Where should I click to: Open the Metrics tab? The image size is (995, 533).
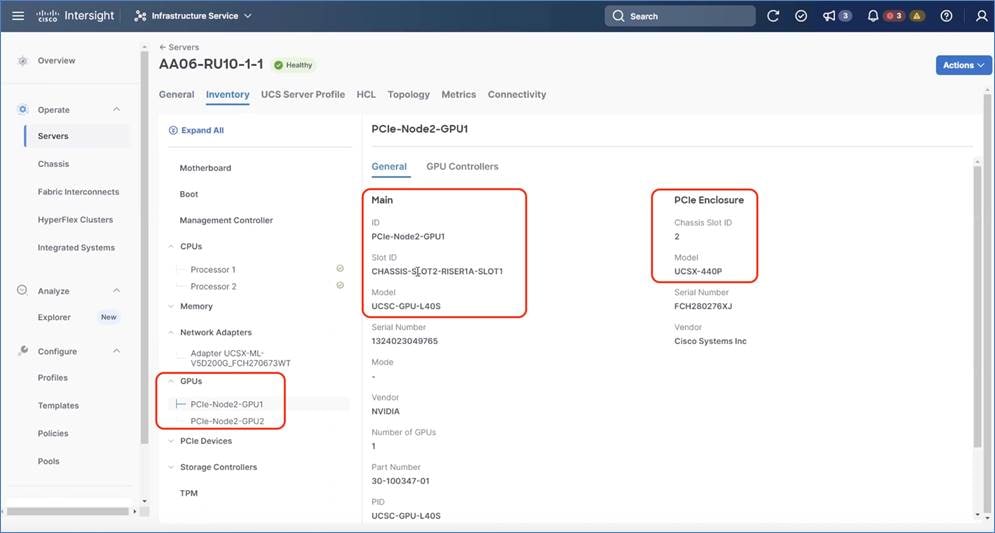point(459,95)
